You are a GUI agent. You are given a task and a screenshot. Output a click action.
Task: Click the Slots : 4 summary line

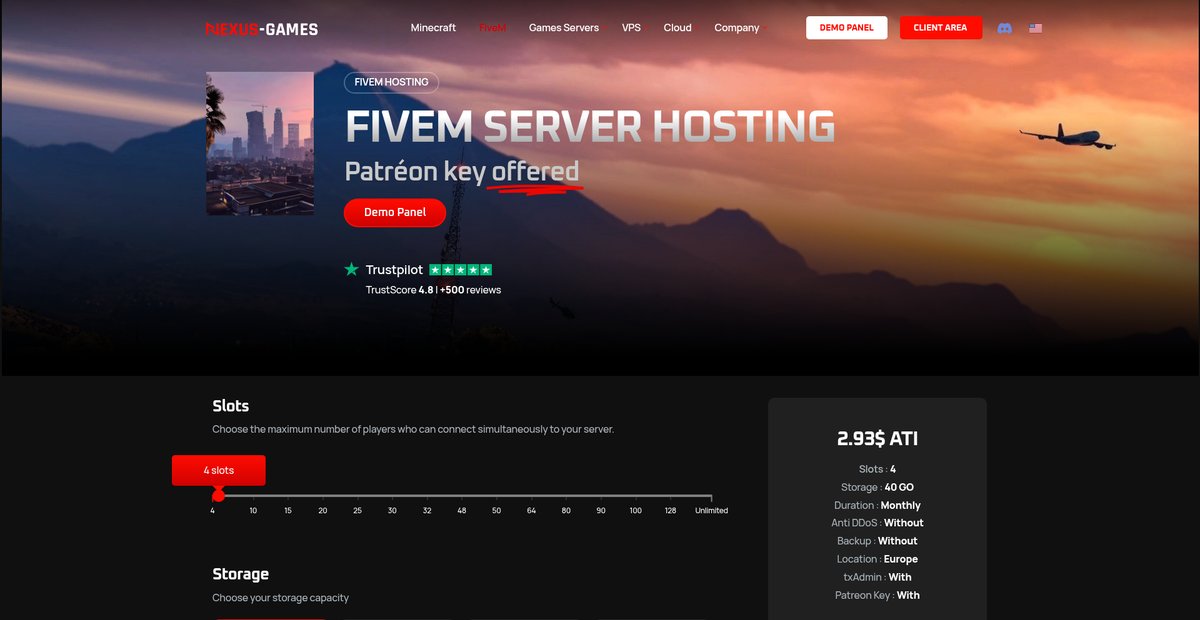tap(877, 469)
